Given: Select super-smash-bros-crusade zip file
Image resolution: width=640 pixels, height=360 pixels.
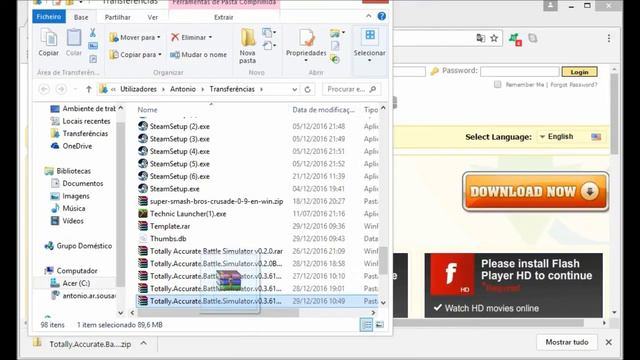Looking at the screenshot, I should 211,201.
